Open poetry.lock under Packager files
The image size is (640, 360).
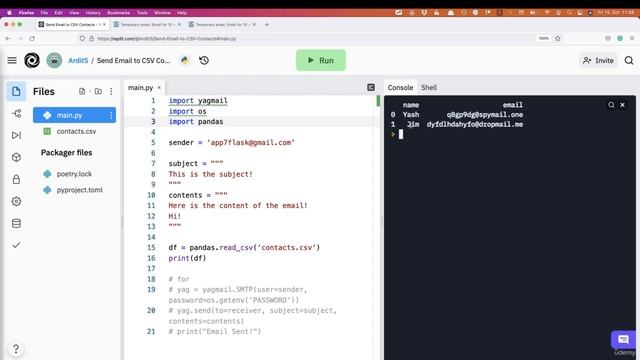tap(74, 174)
